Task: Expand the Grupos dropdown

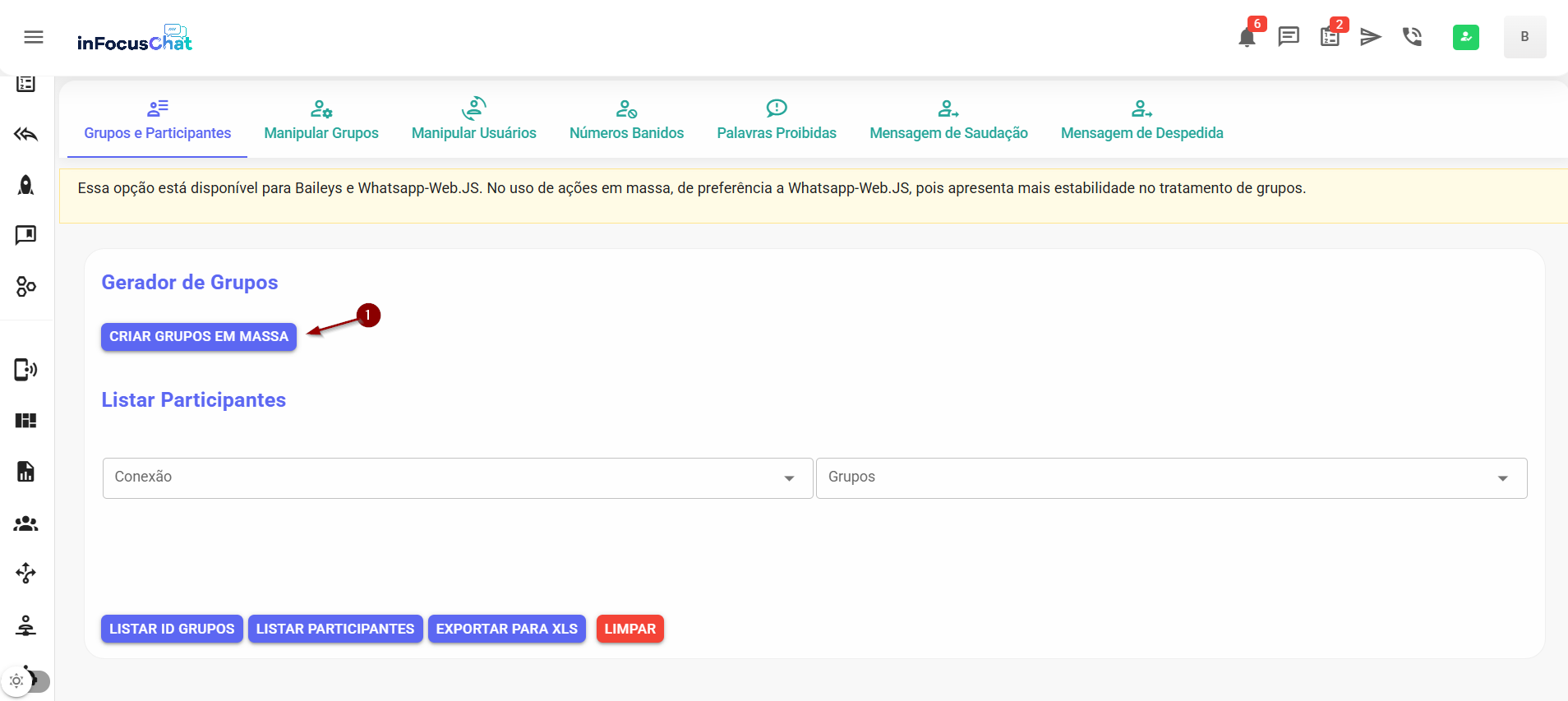Action: (x=1171, y=478)
